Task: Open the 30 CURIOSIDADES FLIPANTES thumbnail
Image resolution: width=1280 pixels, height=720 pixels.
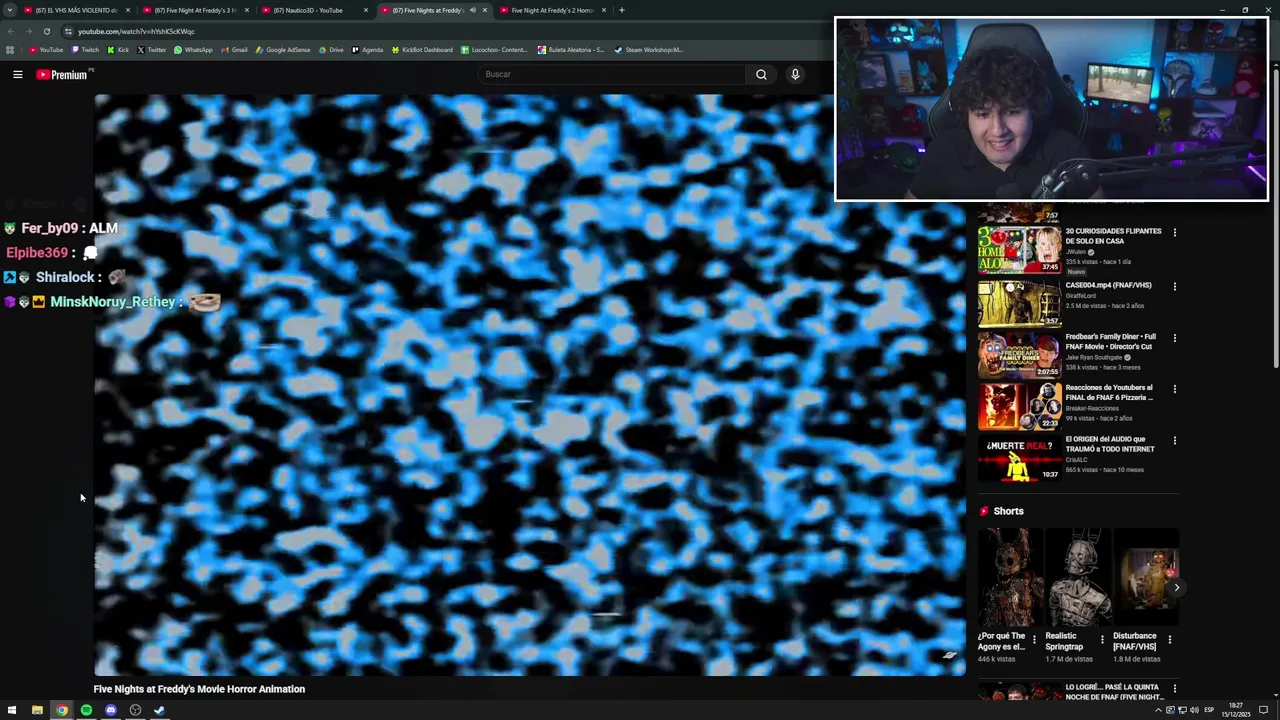Action: coord(1019,250)
